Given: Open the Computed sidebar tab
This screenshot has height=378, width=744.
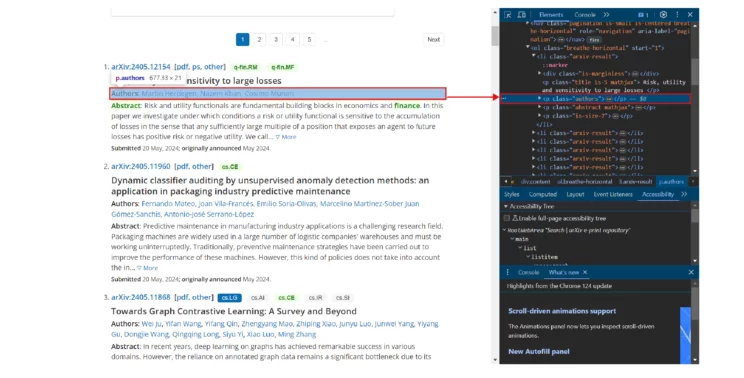Looking at the screenshot, I should coord(542,194).
